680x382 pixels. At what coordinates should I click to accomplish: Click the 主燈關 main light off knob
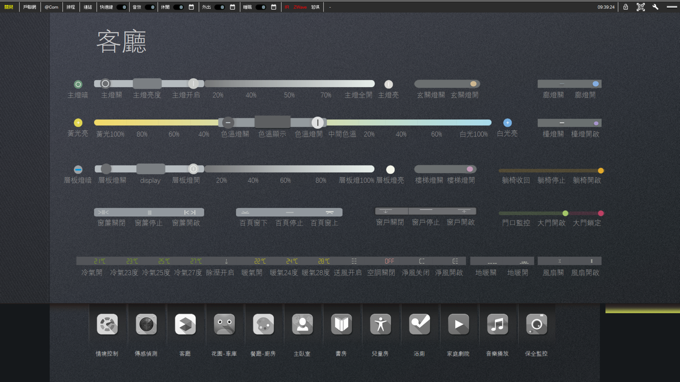105,84
